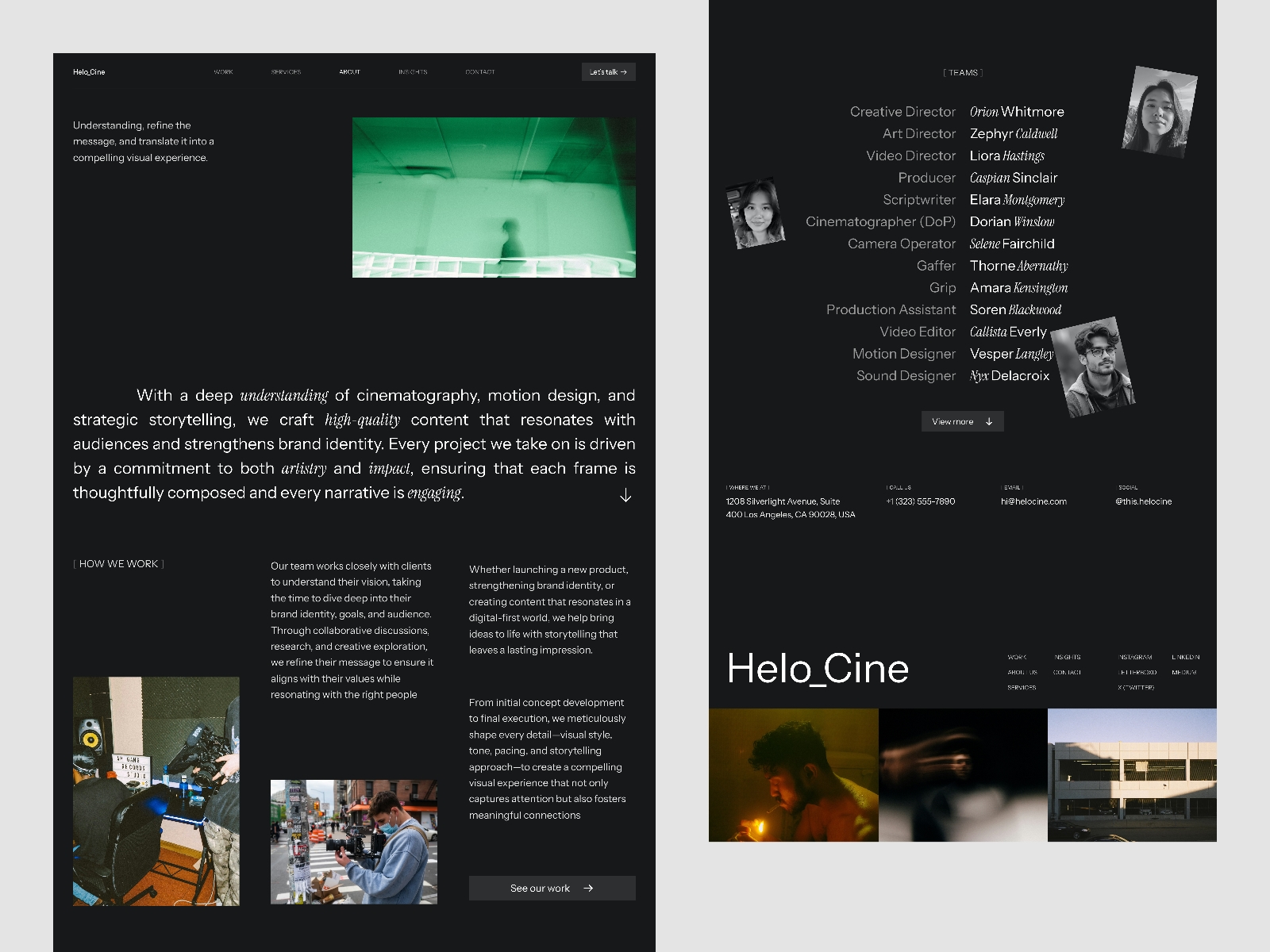Open the LINKEDIN footer link
This screenshot has height=952, width=1270.
(1184, 657)
